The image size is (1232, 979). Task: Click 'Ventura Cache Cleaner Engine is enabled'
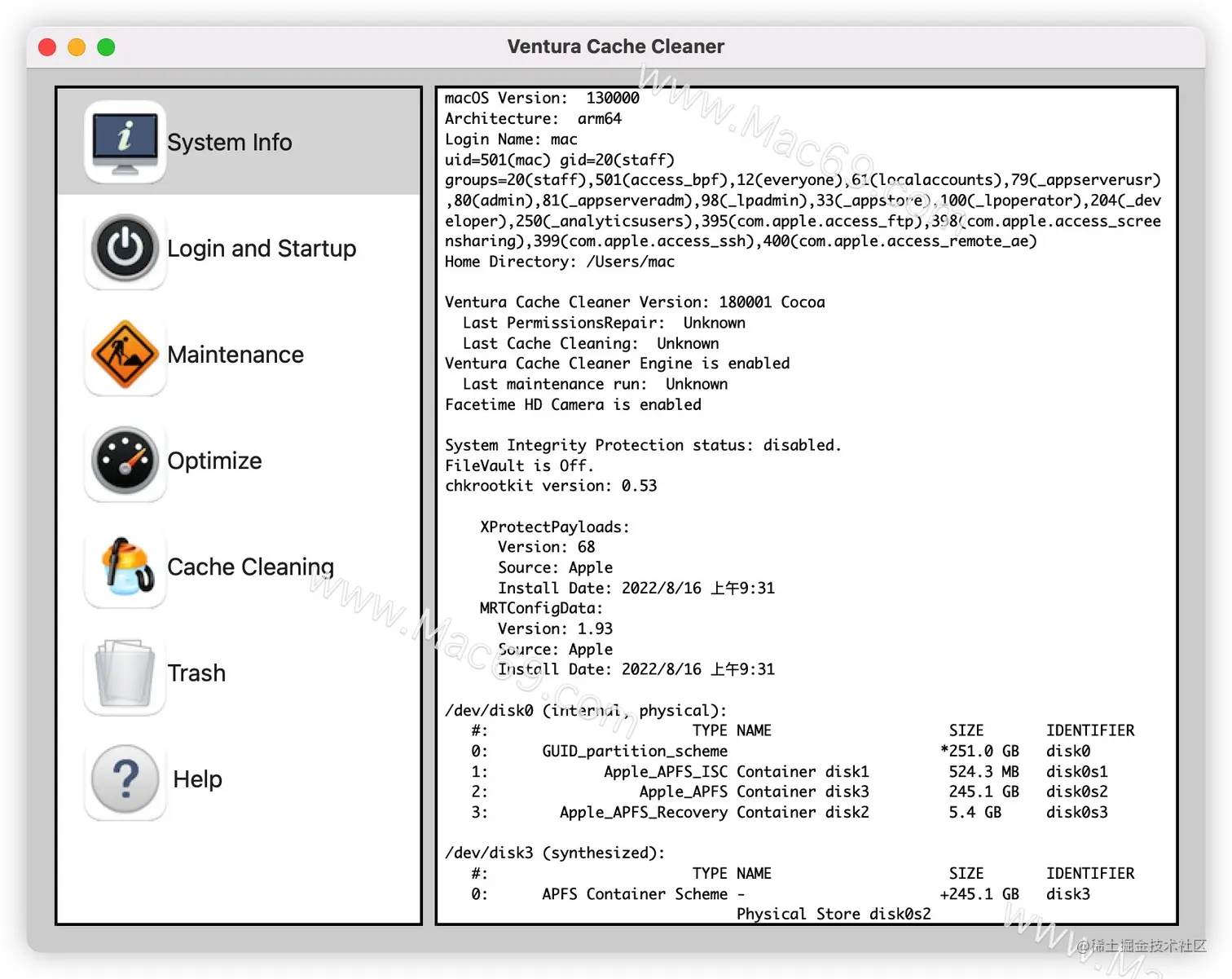coord(617,364)
